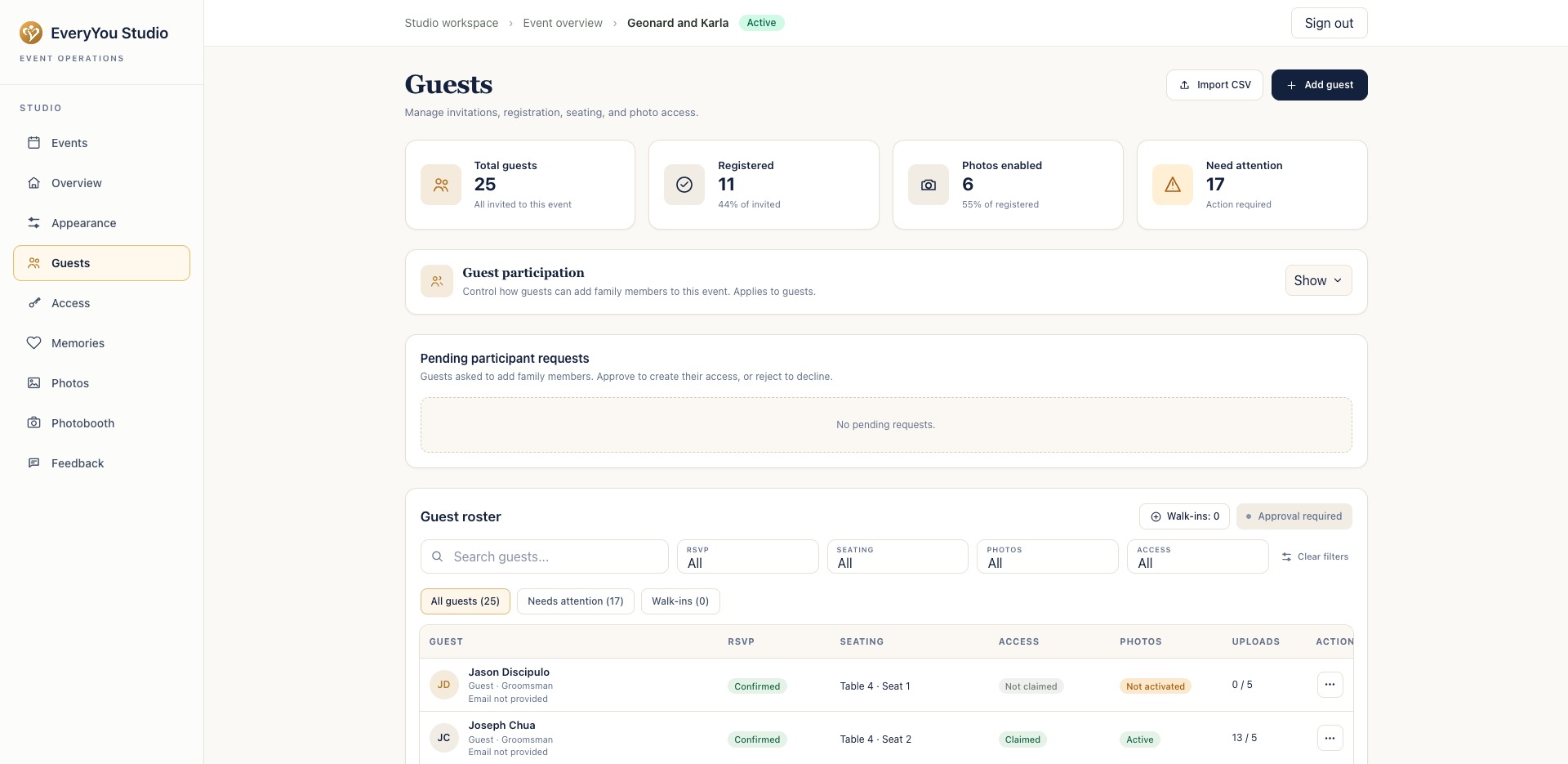
Task: Select the All guests (25) tab
Action: [465, 601]
